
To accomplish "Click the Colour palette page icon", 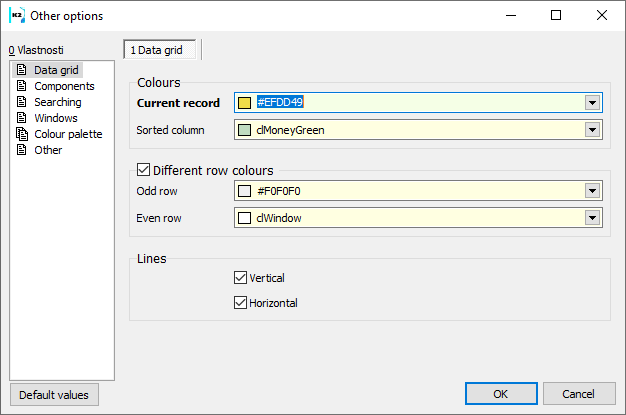I will click(21, 134).
